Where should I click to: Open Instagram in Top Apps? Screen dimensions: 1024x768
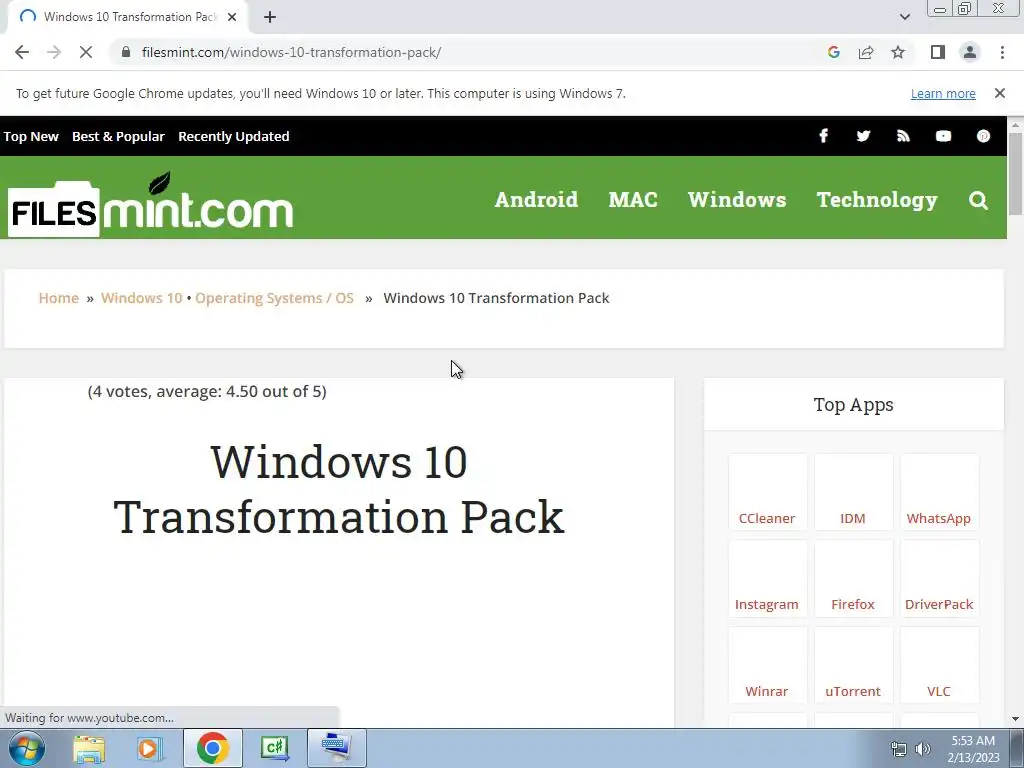(x=767, y=578)
